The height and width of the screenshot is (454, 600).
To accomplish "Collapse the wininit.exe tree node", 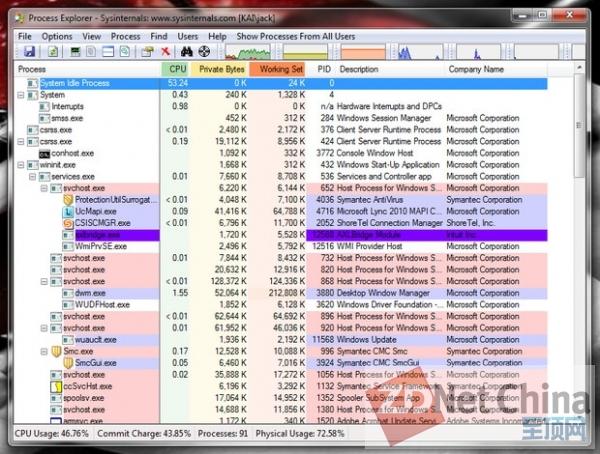I will pyautogui.click(x=21, y=165).
